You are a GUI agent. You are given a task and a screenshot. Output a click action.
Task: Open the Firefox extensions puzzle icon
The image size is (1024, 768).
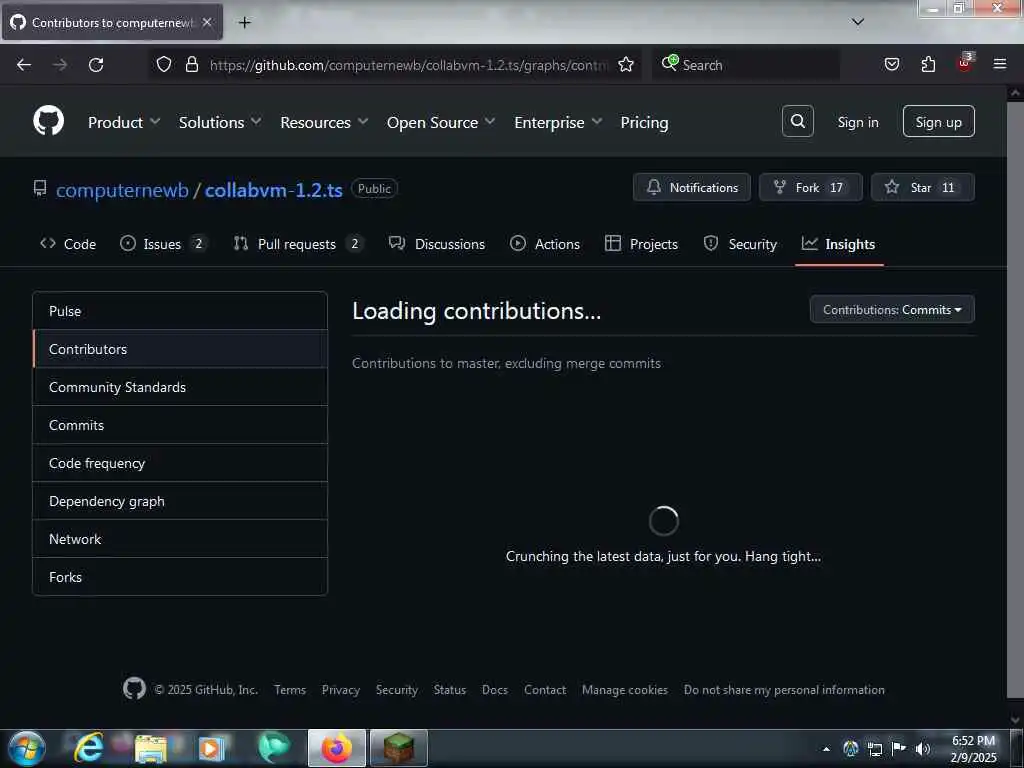pyautogui.click(x=928, y=64)
